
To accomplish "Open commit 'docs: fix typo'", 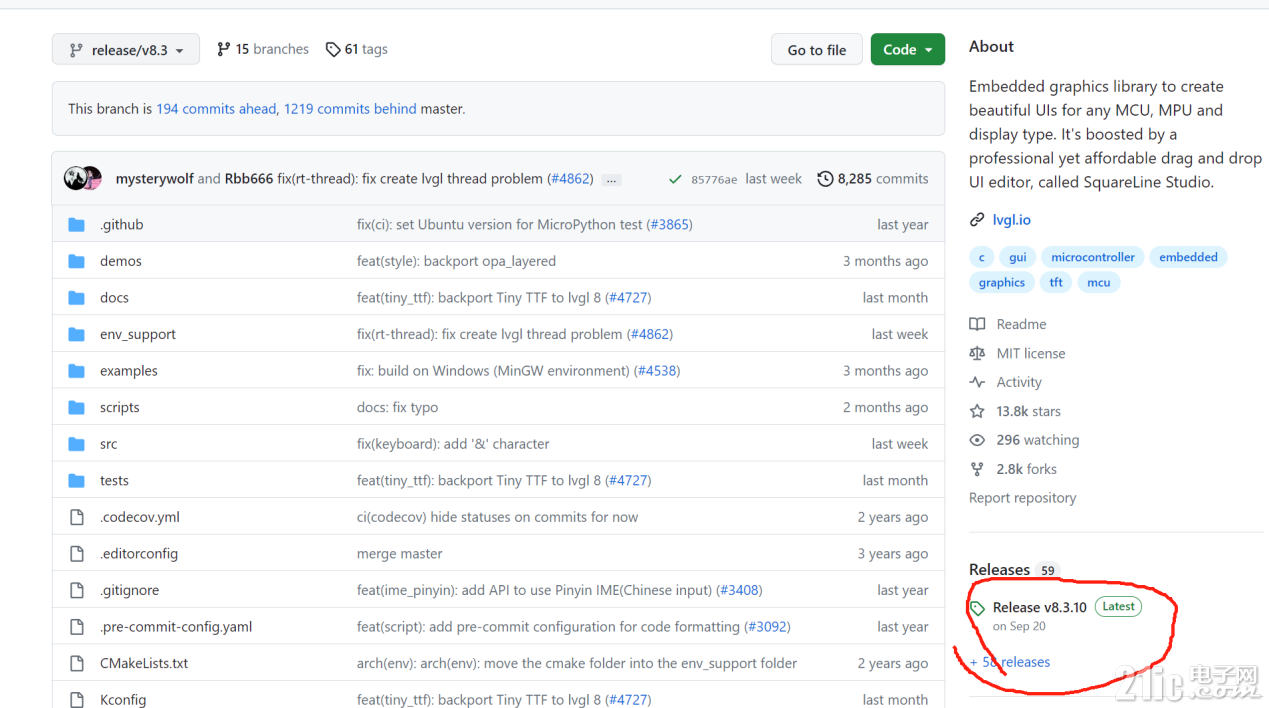I will tap(397, 407).
